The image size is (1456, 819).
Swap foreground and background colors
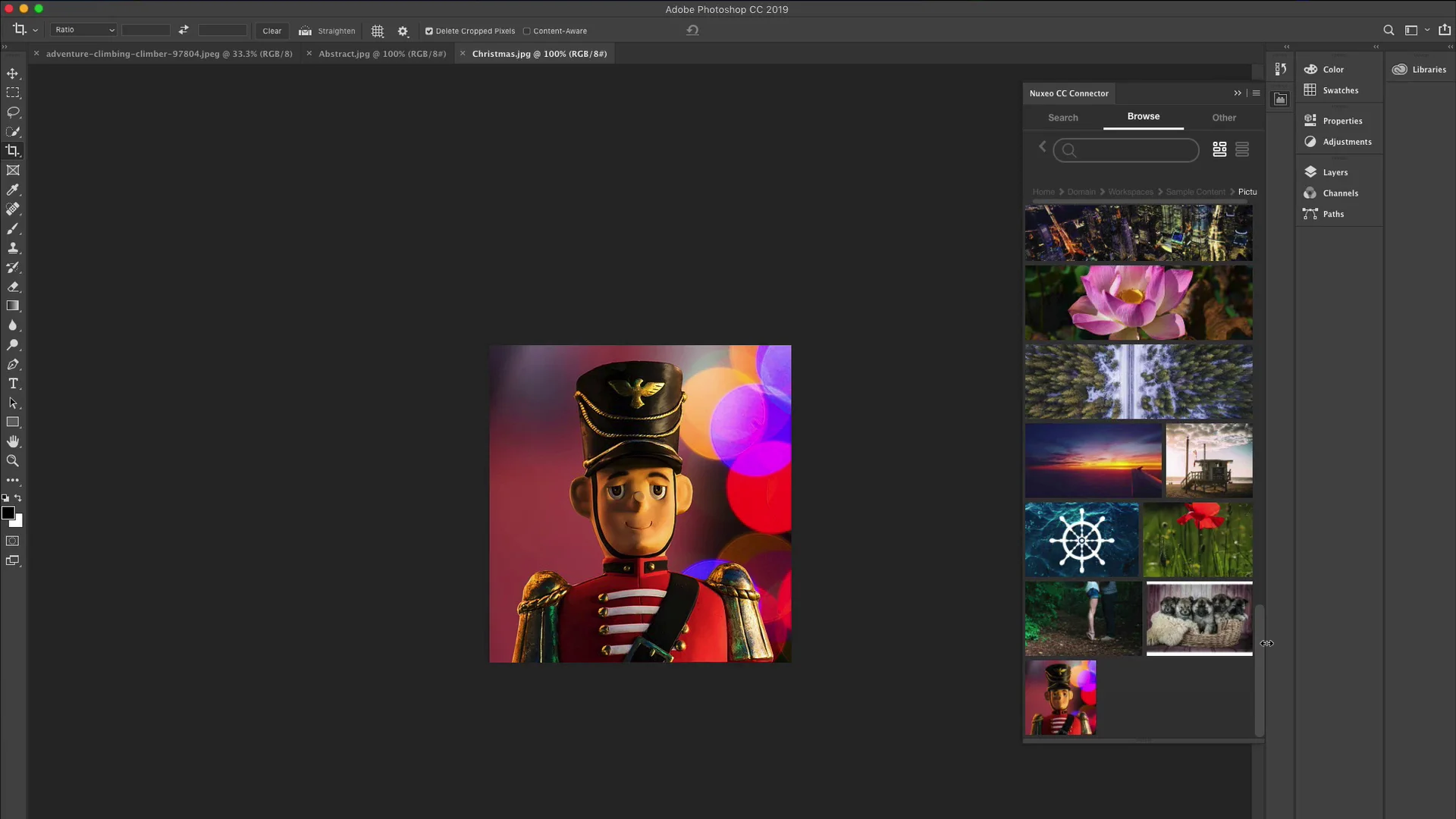[x=18, y=498]
